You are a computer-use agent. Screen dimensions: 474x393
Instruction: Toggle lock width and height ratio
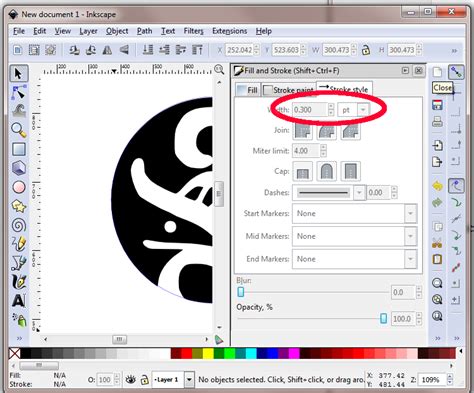[x=366, y=50]
